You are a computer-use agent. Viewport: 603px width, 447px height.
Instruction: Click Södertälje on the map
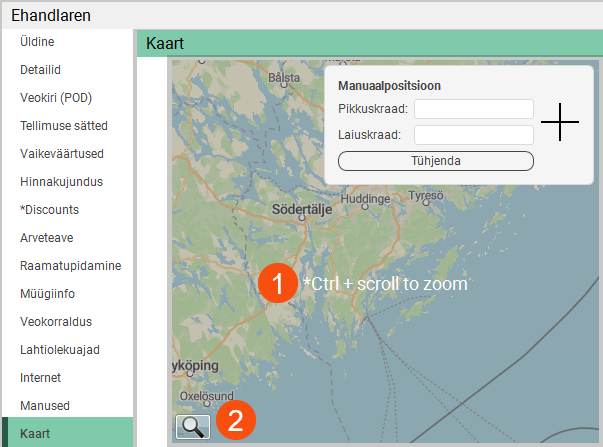click(304, 210)
